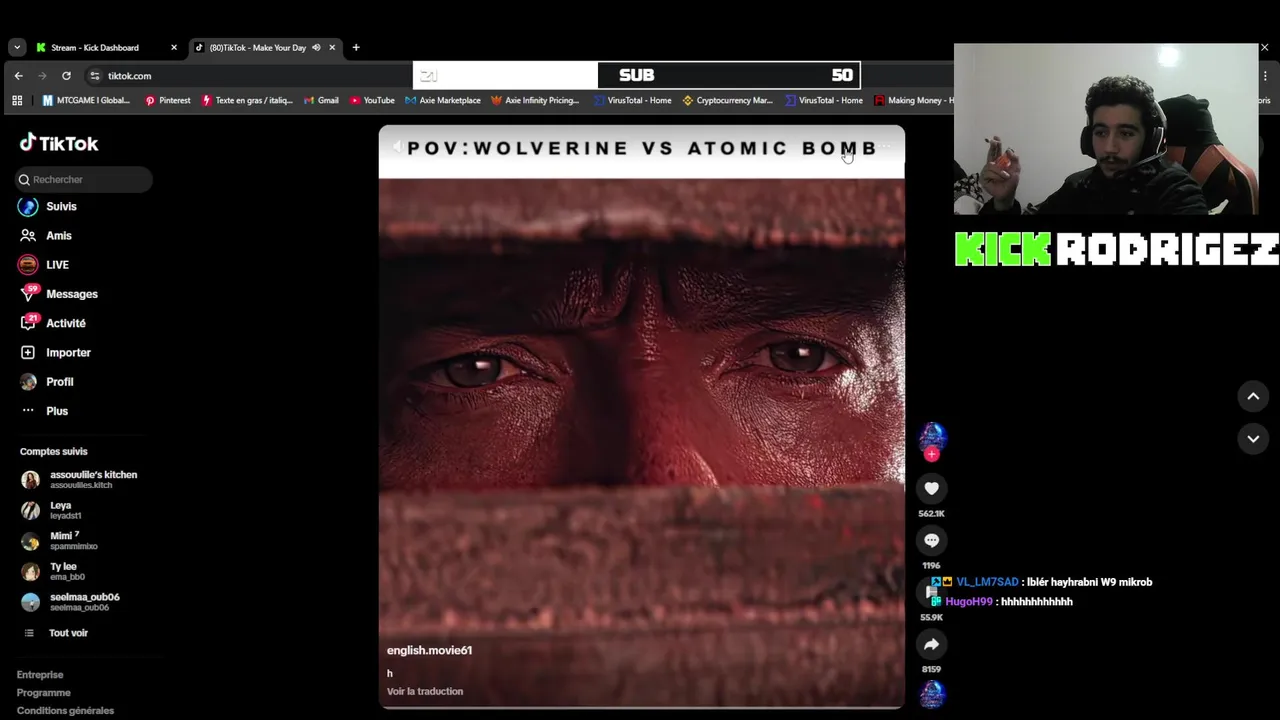Viewport: 1280px width, 720px height.
Task: Click Entreprise footer link
Action: [40, 675]
